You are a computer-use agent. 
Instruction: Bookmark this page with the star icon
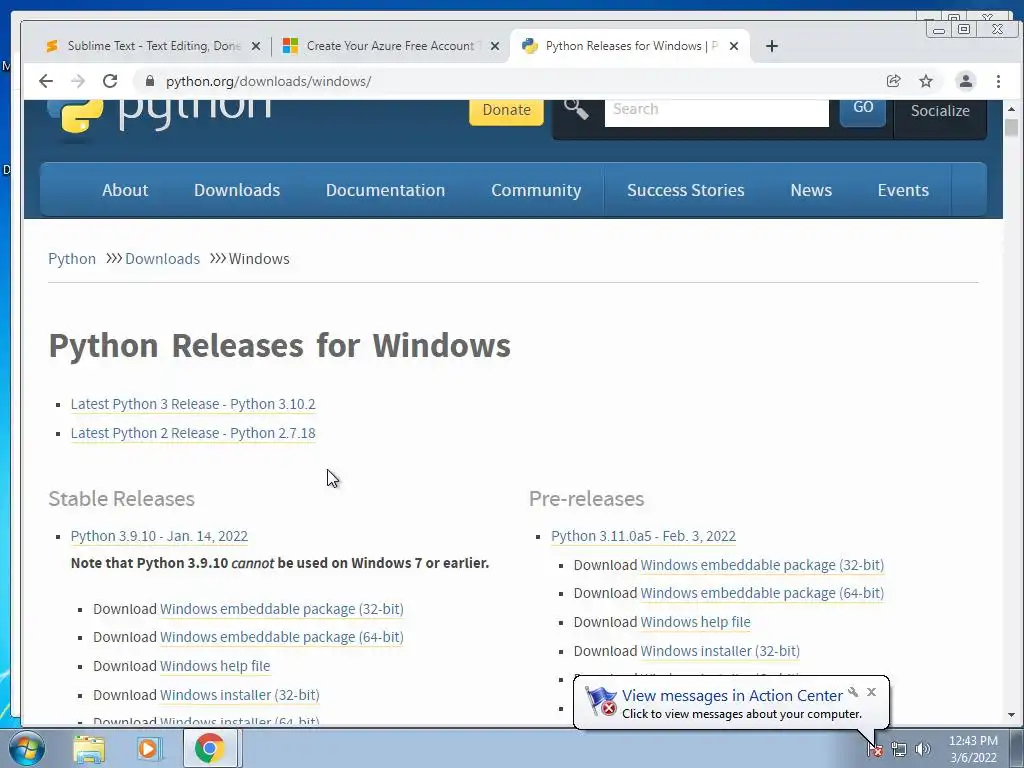click(x=926, y=81)
